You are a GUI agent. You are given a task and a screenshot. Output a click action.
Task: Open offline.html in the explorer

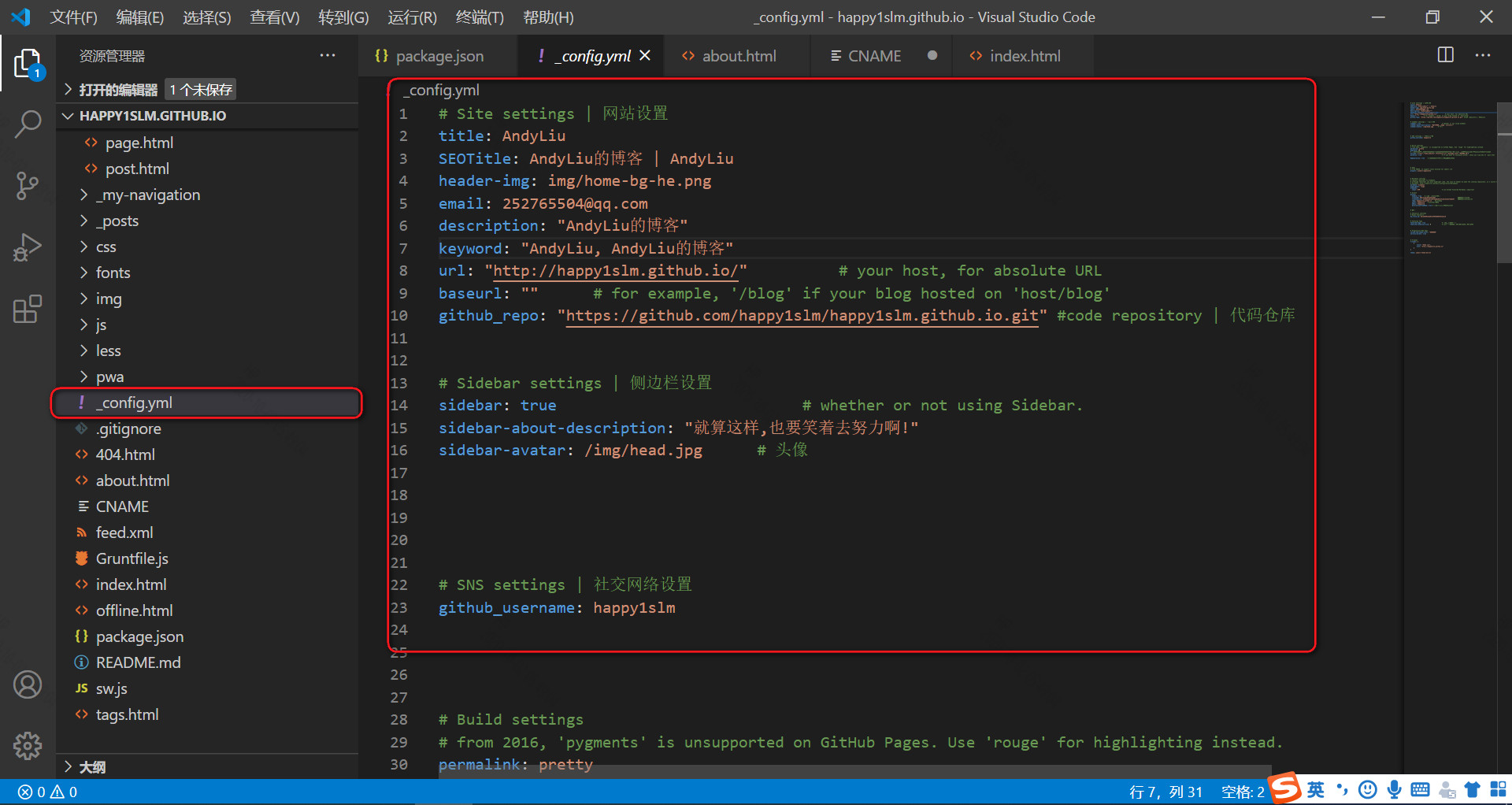(208, 610)
